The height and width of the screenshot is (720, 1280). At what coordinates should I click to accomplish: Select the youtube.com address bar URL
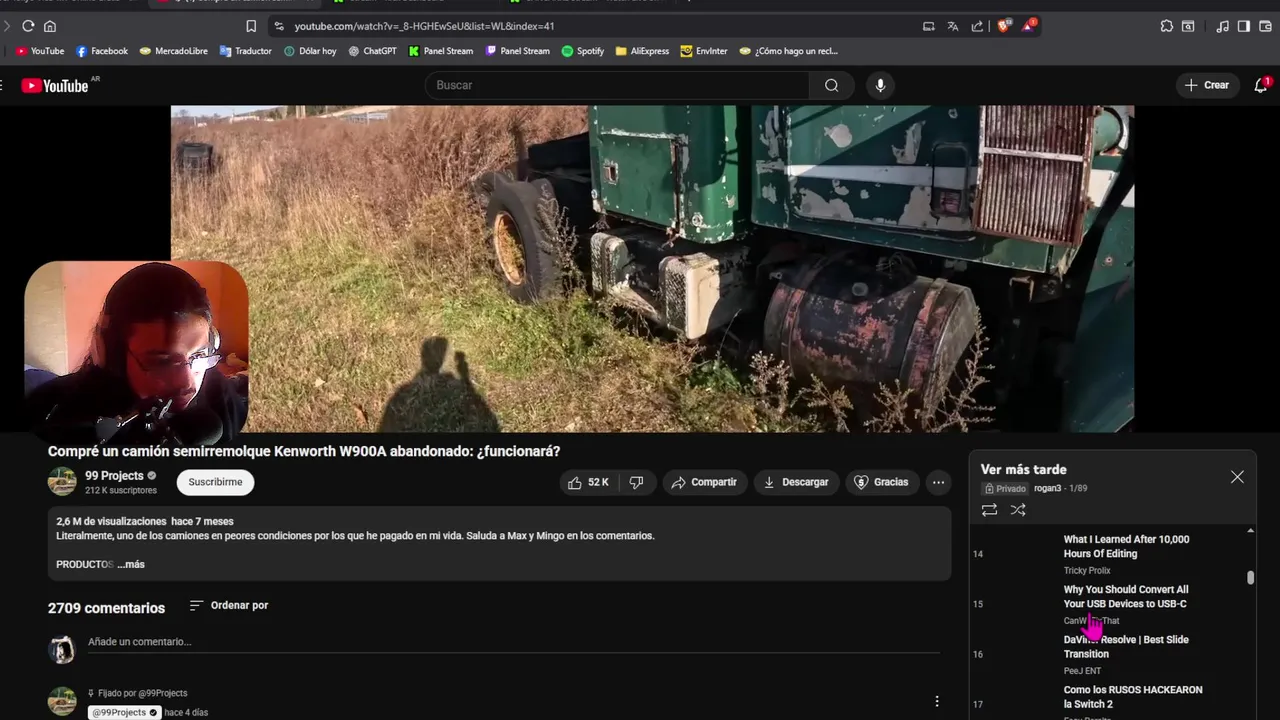click(x=424, y=26)
